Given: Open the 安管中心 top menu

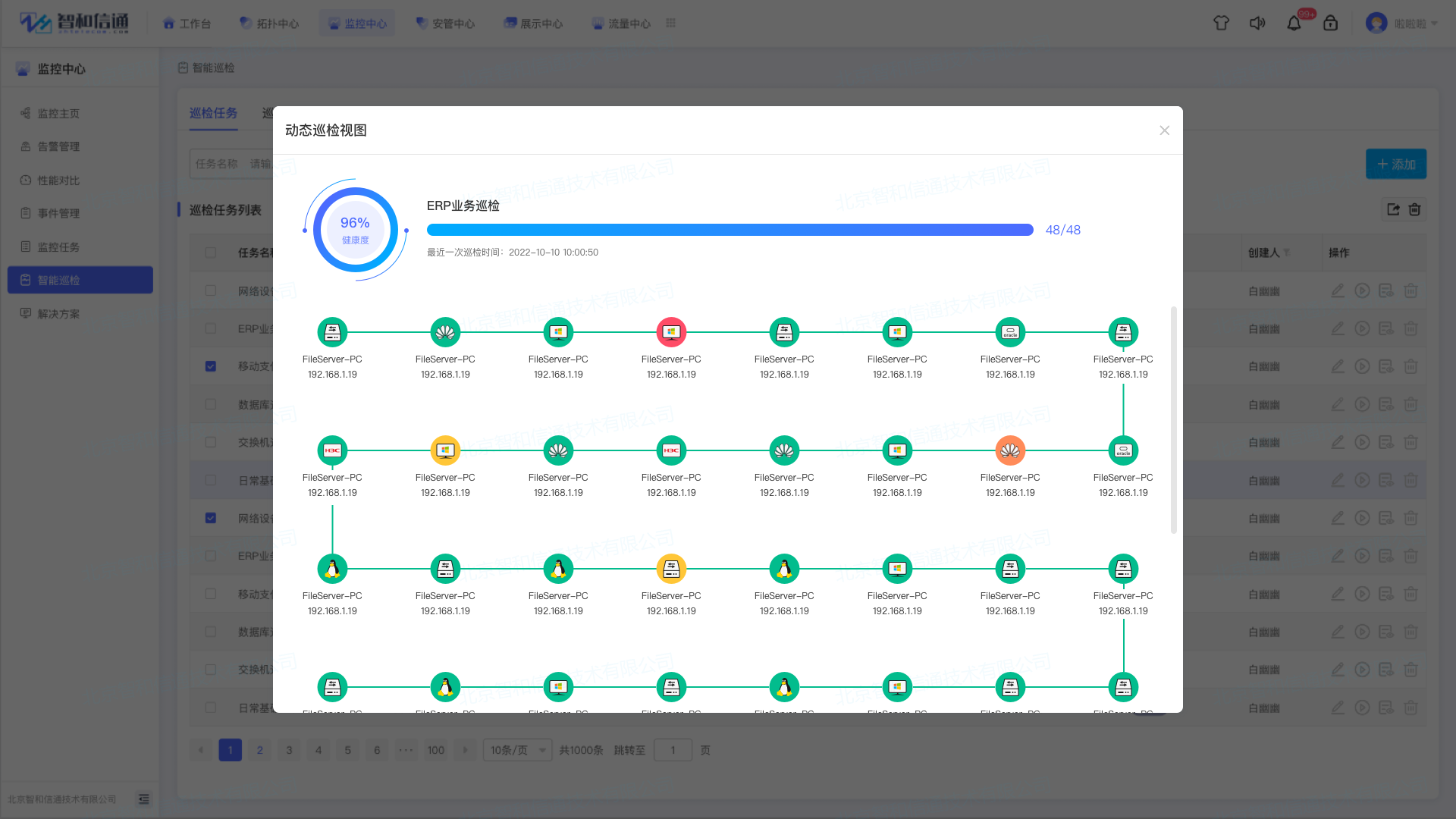Looking at the screenshot, I should tap(445, 24).
